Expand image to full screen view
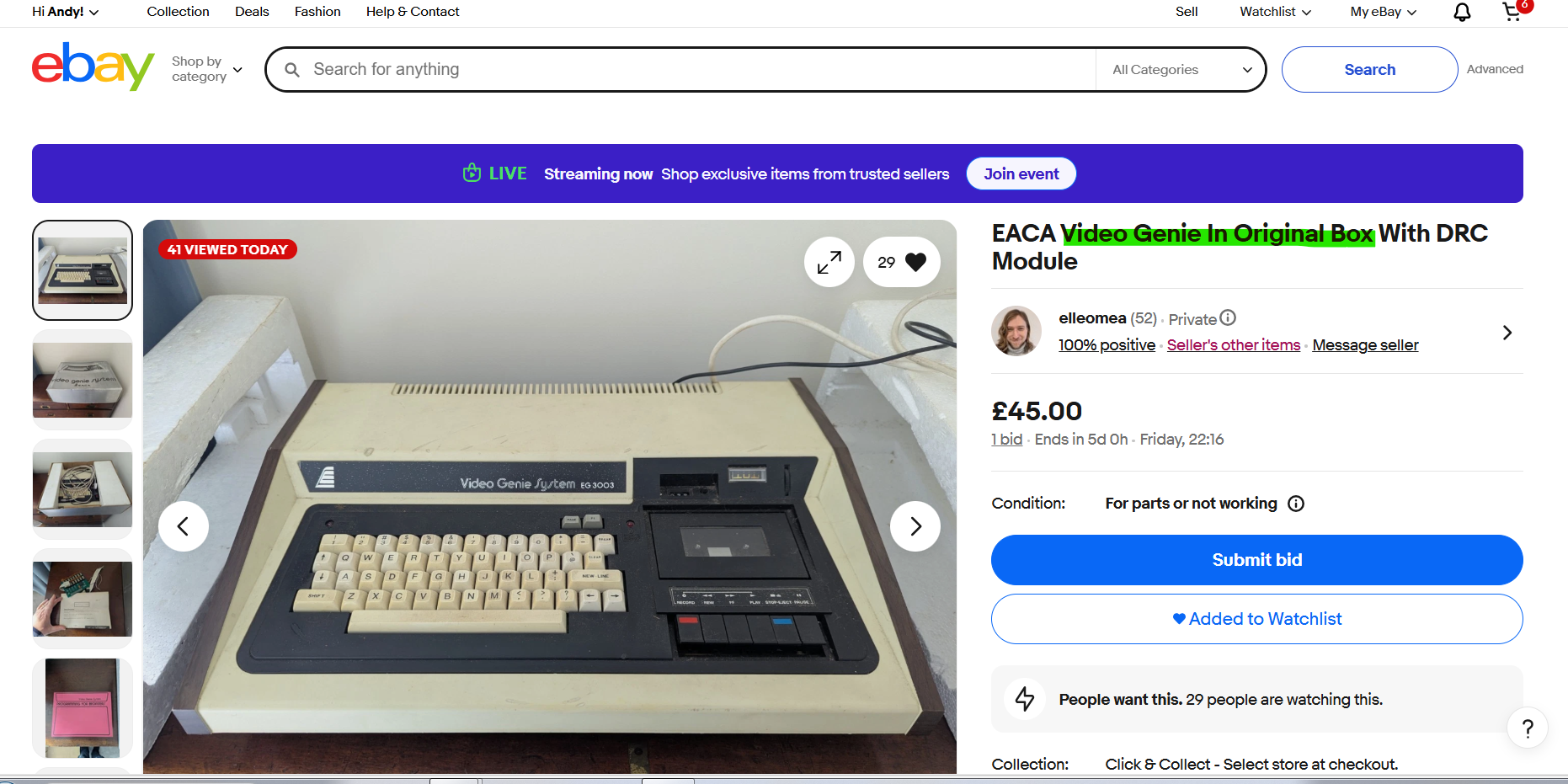This screenshot has width=1568, height=784. click(x=829, y=262)
